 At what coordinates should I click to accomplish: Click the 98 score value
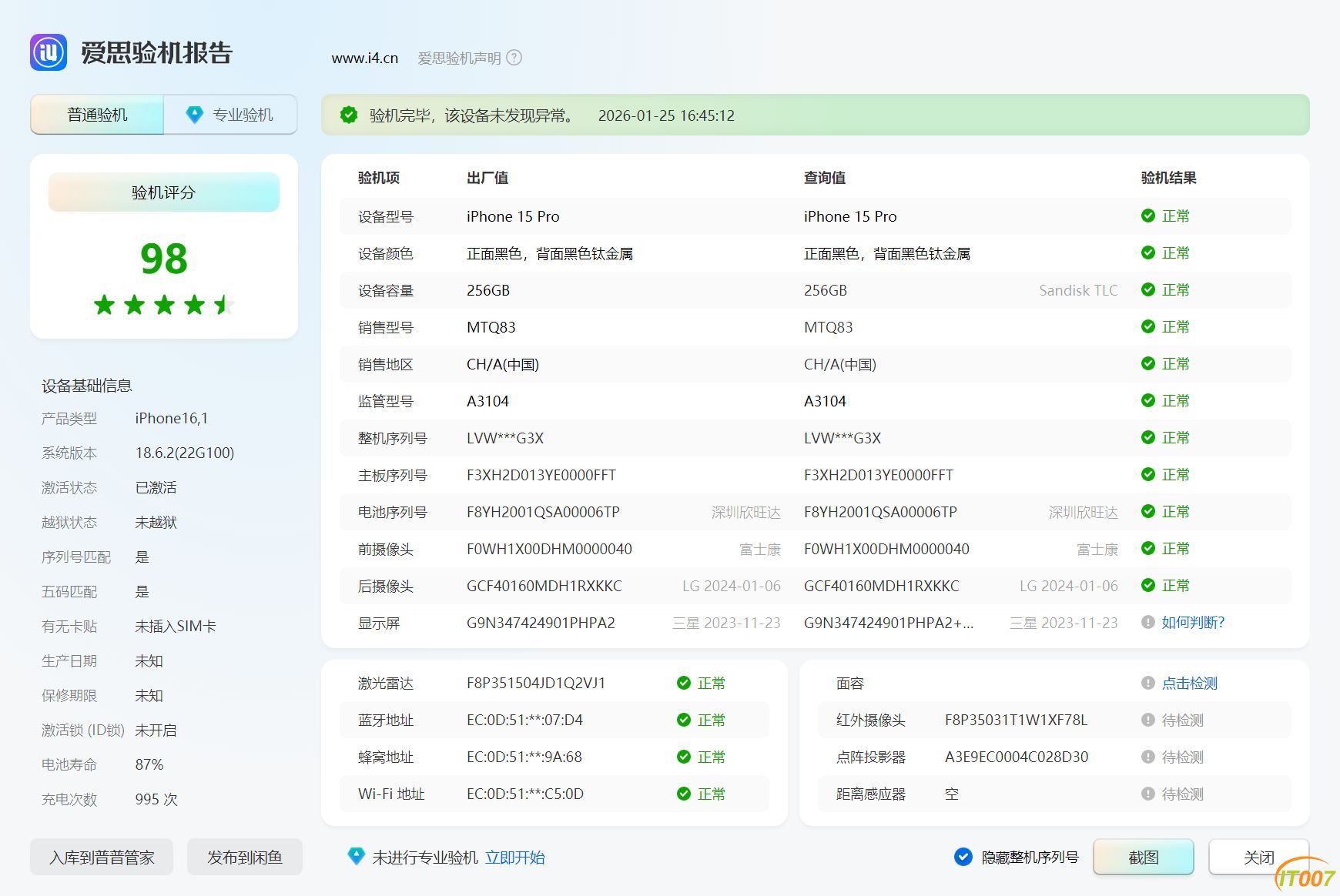(x=164, y=259)
